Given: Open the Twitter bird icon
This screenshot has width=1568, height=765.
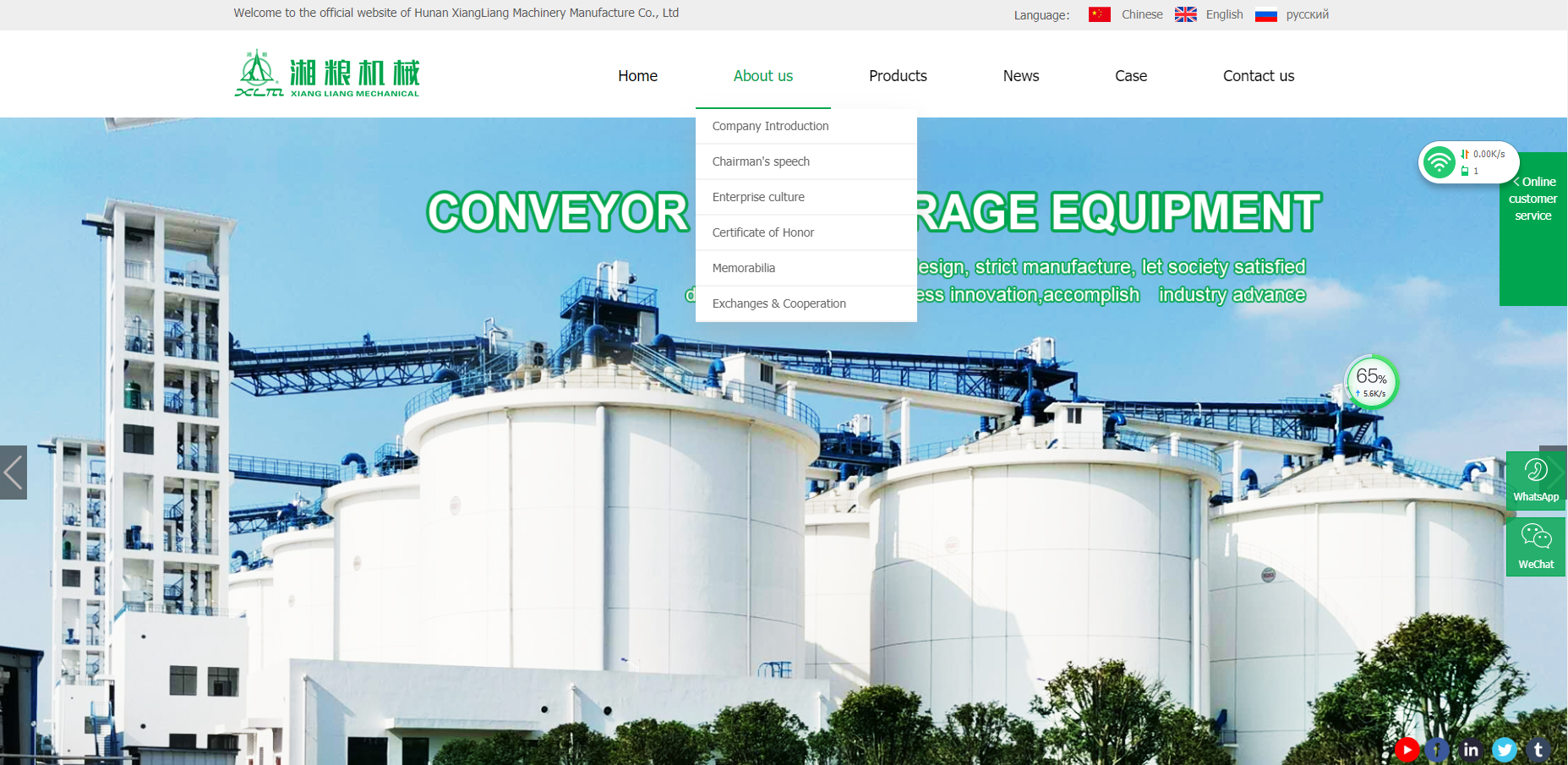Looking at the screenshot, I should pos(1505,750).
